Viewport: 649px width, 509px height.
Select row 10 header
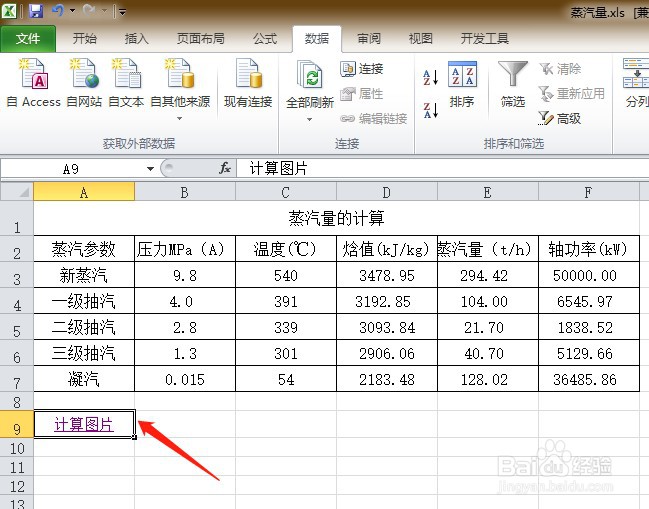pos(17,448)
